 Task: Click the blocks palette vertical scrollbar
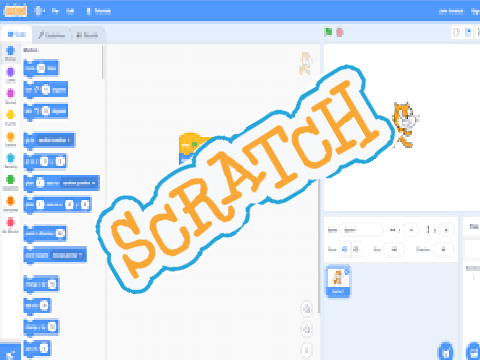click(103, 62)
